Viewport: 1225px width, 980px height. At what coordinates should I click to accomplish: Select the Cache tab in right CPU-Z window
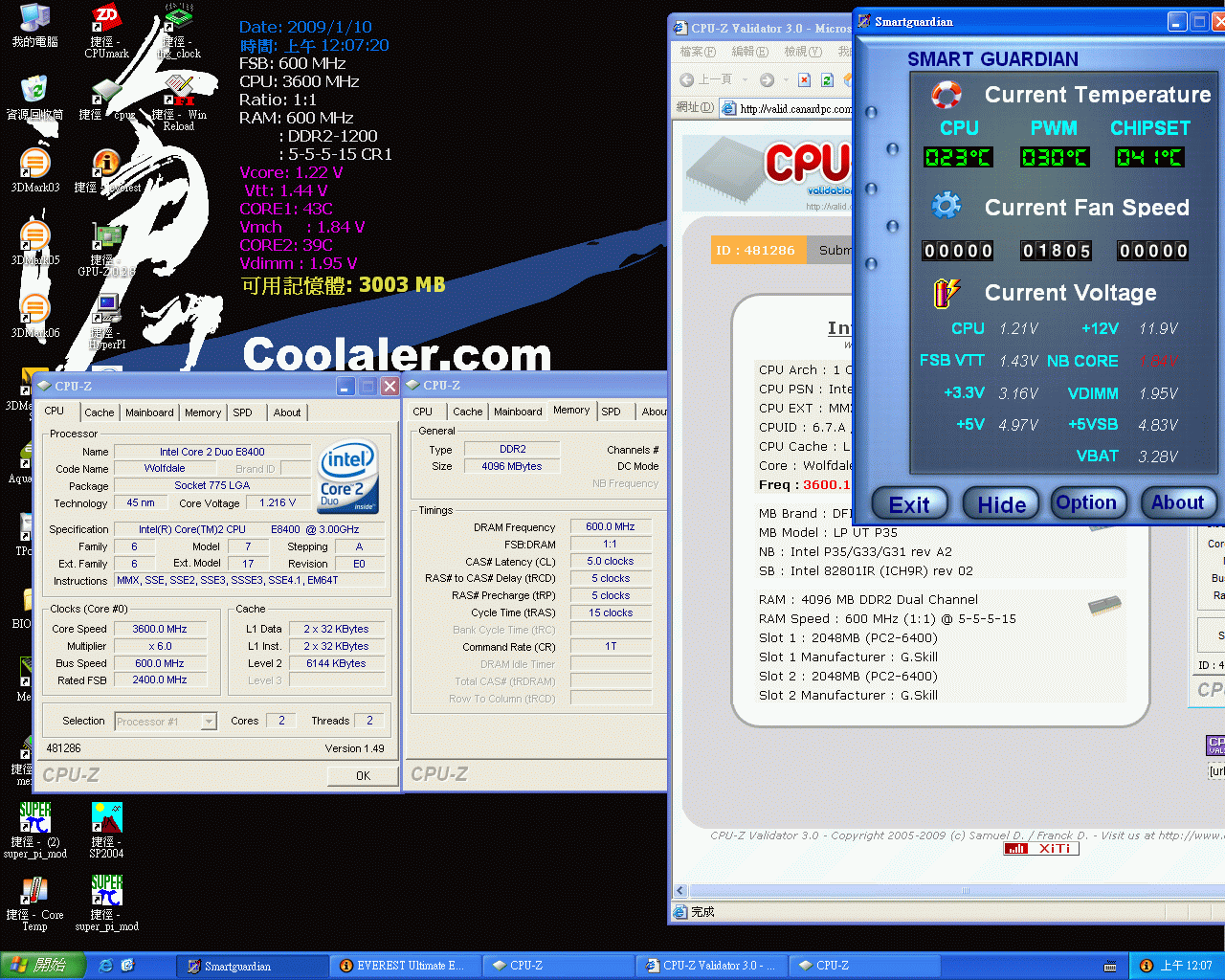[x=468, y=412]
